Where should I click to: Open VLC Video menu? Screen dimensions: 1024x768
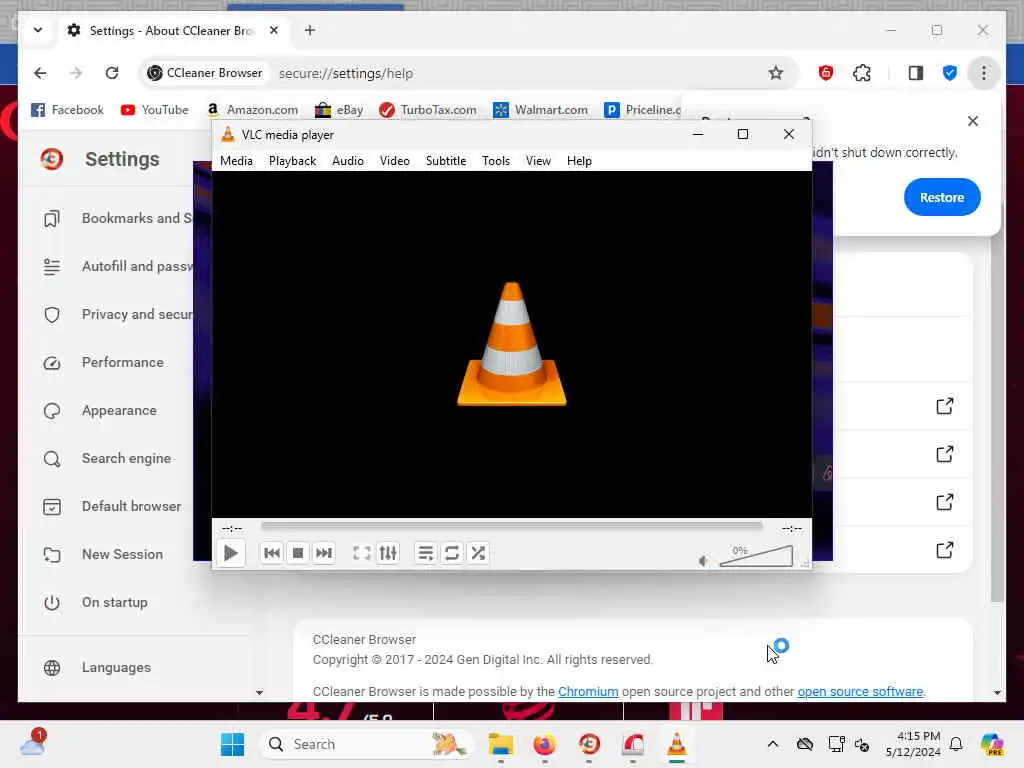394,161
